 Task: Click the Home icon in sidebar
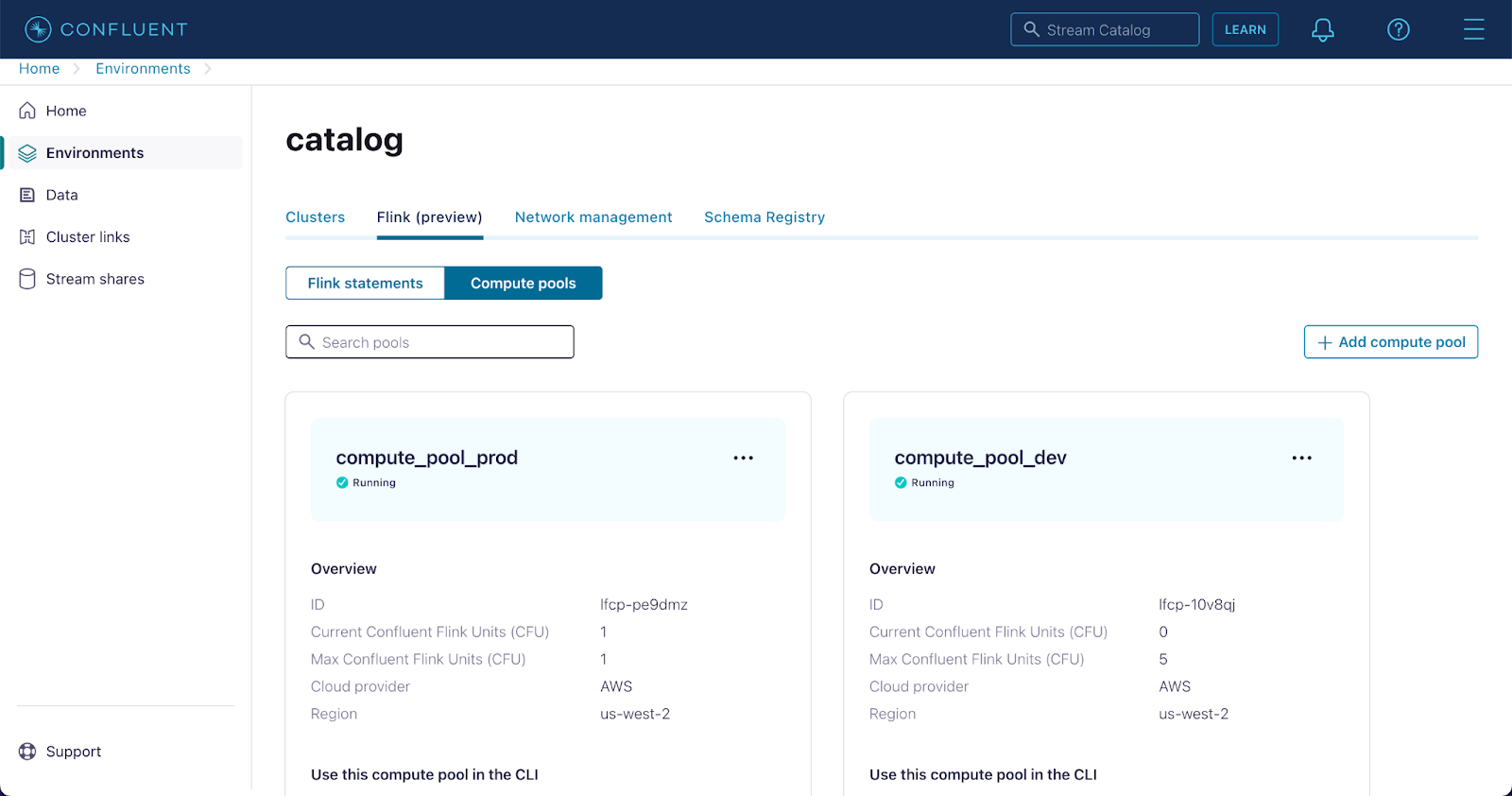tap(27, 111)
